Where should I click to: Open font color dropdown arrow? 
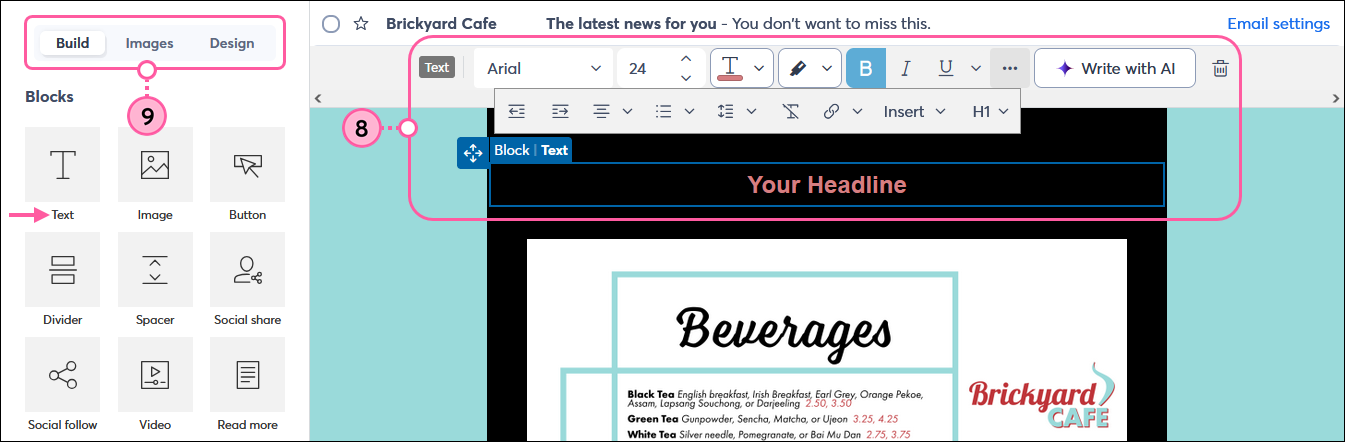[759, 68]
